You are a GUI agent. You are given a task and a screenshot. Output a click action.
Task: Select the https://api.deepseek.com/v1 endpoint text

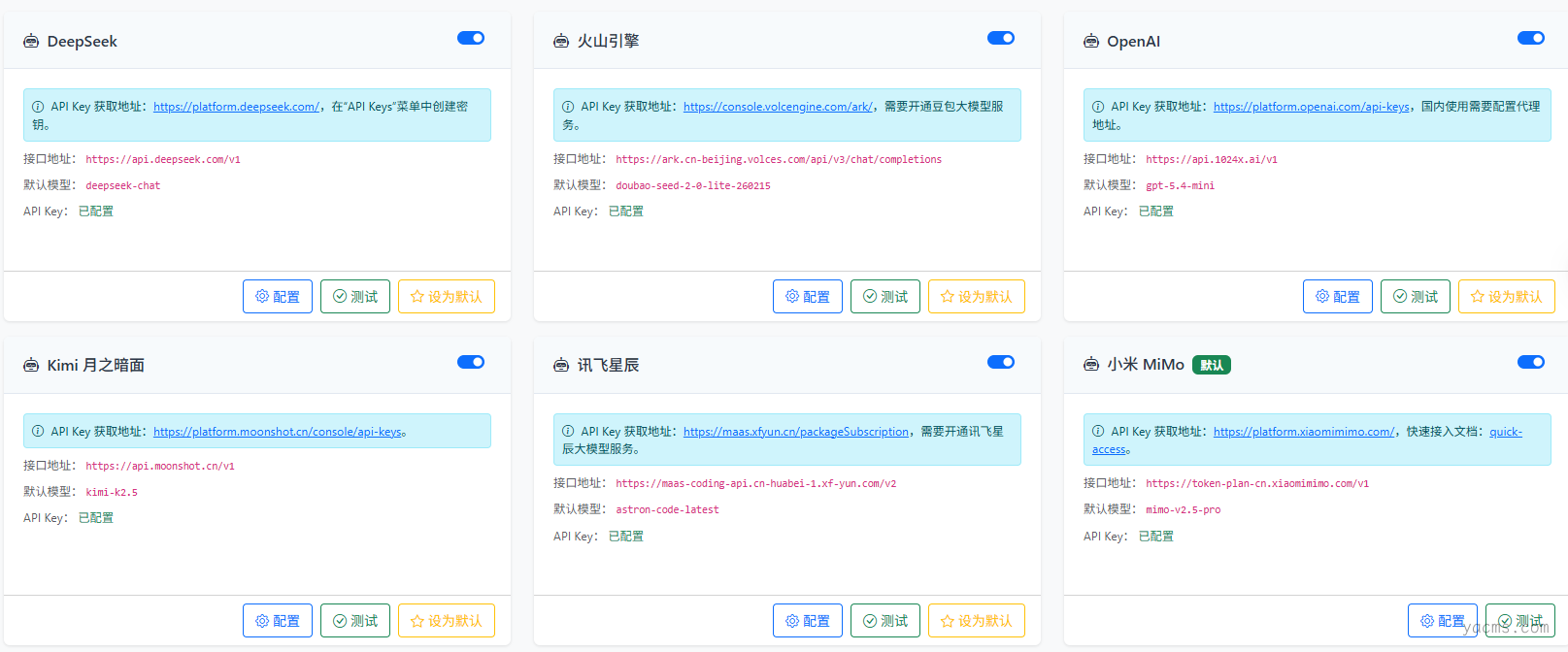pos(163,159)
